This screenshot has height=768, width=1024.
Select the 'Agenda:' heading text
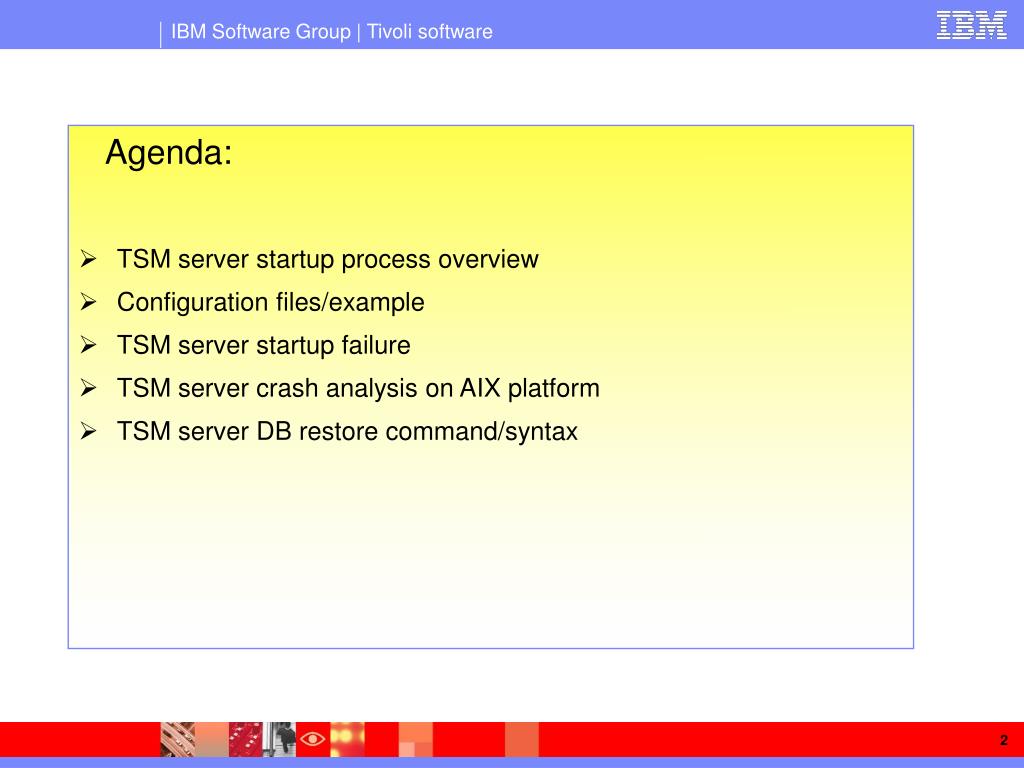pyautogui.click(x=169, y=153)
